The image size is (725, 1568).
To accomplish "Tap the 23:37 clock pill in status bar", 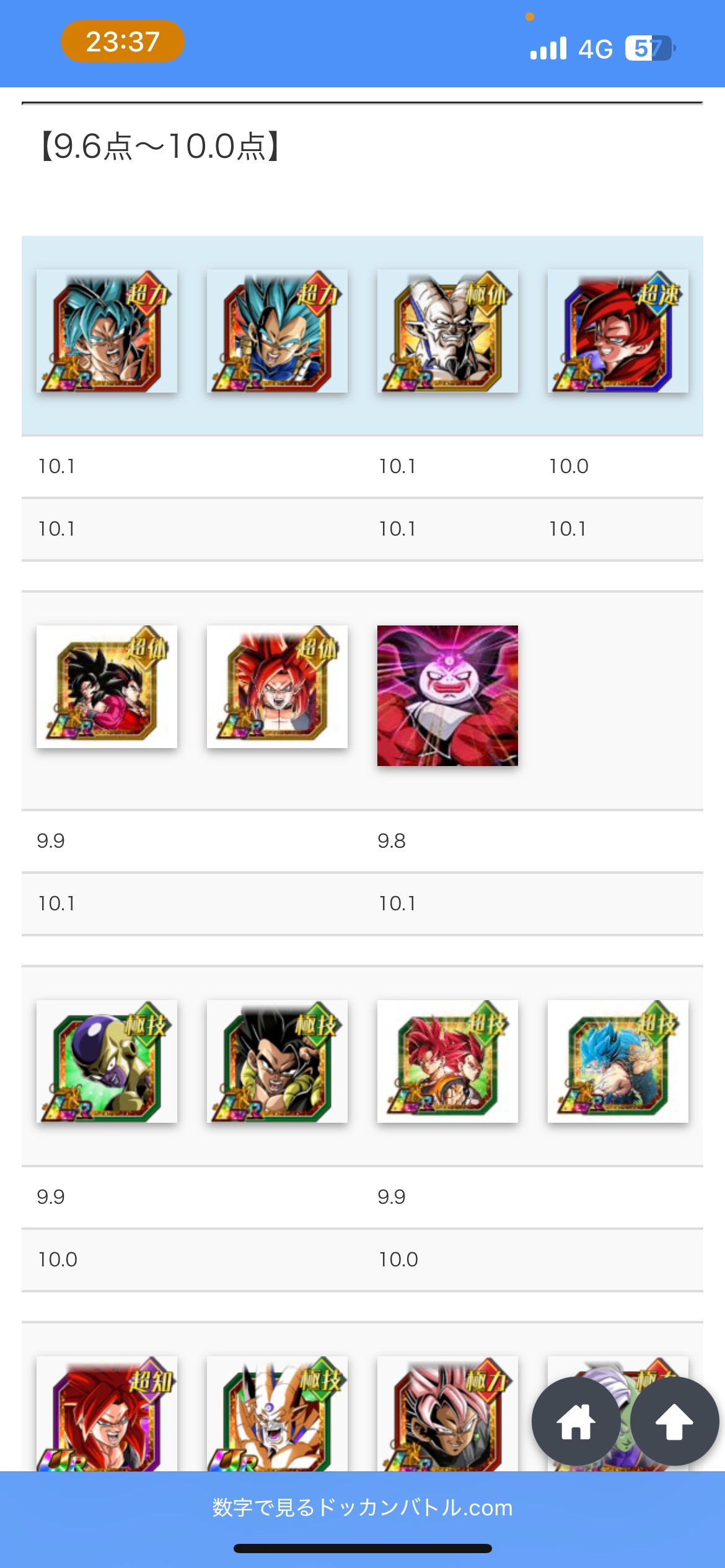I will coord(123,41).
